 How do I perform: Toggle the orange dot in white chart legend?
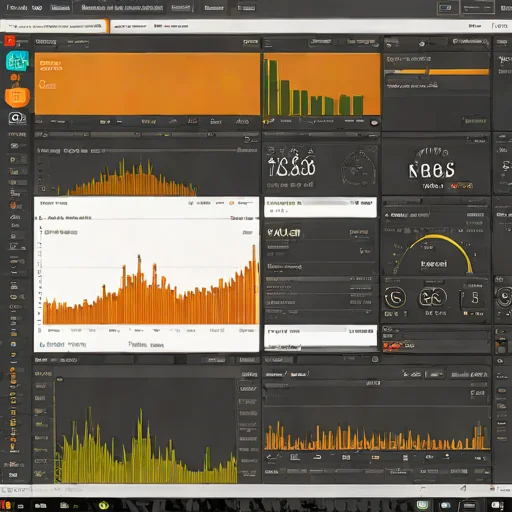pyautogui.click(x=231, y=203)
